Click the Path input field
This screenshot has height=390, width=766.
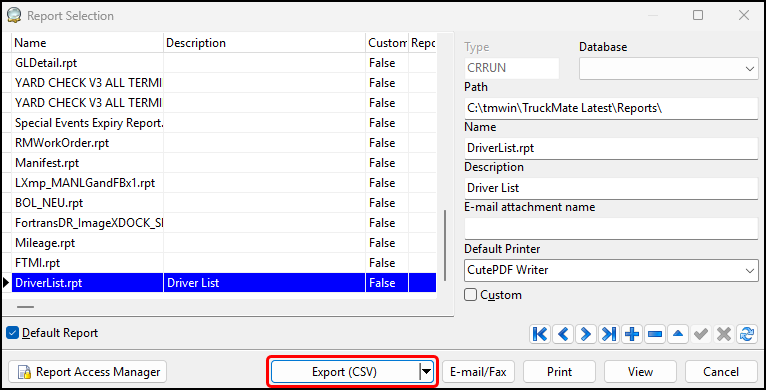pos(611,108)
